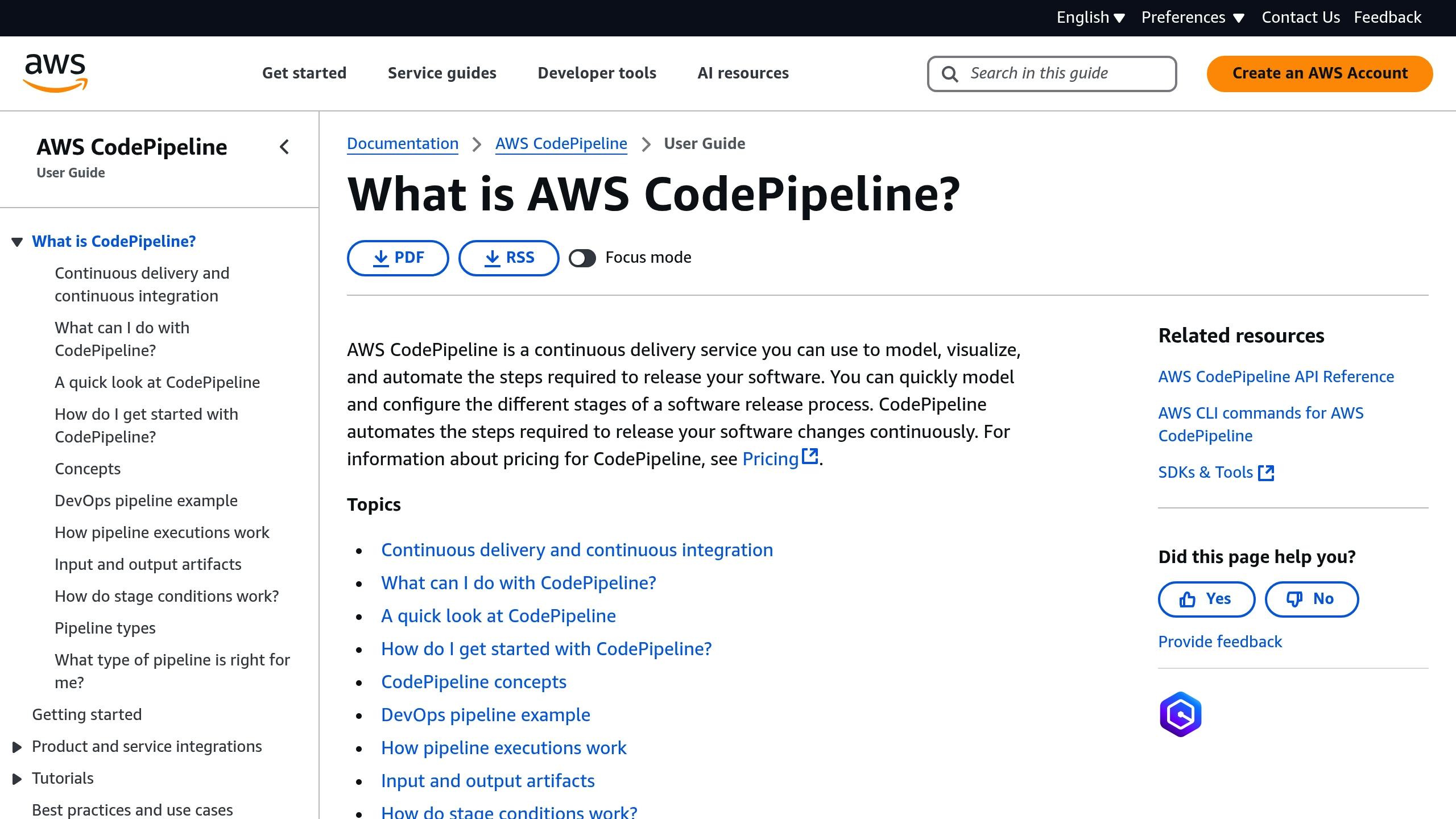This screenshot has width=1456, height=819.
Task: Select What can I do with CodePipeline? sidebar item
Action: click(122, 340)
